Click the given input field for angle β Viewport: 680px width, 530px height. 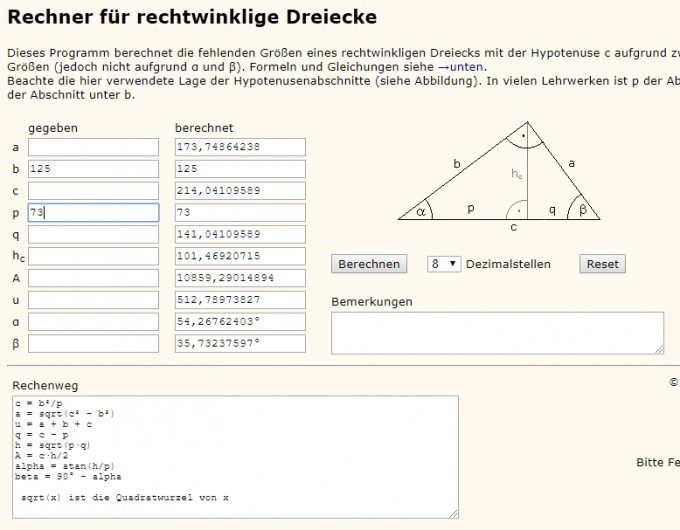(x=93, y=344)
